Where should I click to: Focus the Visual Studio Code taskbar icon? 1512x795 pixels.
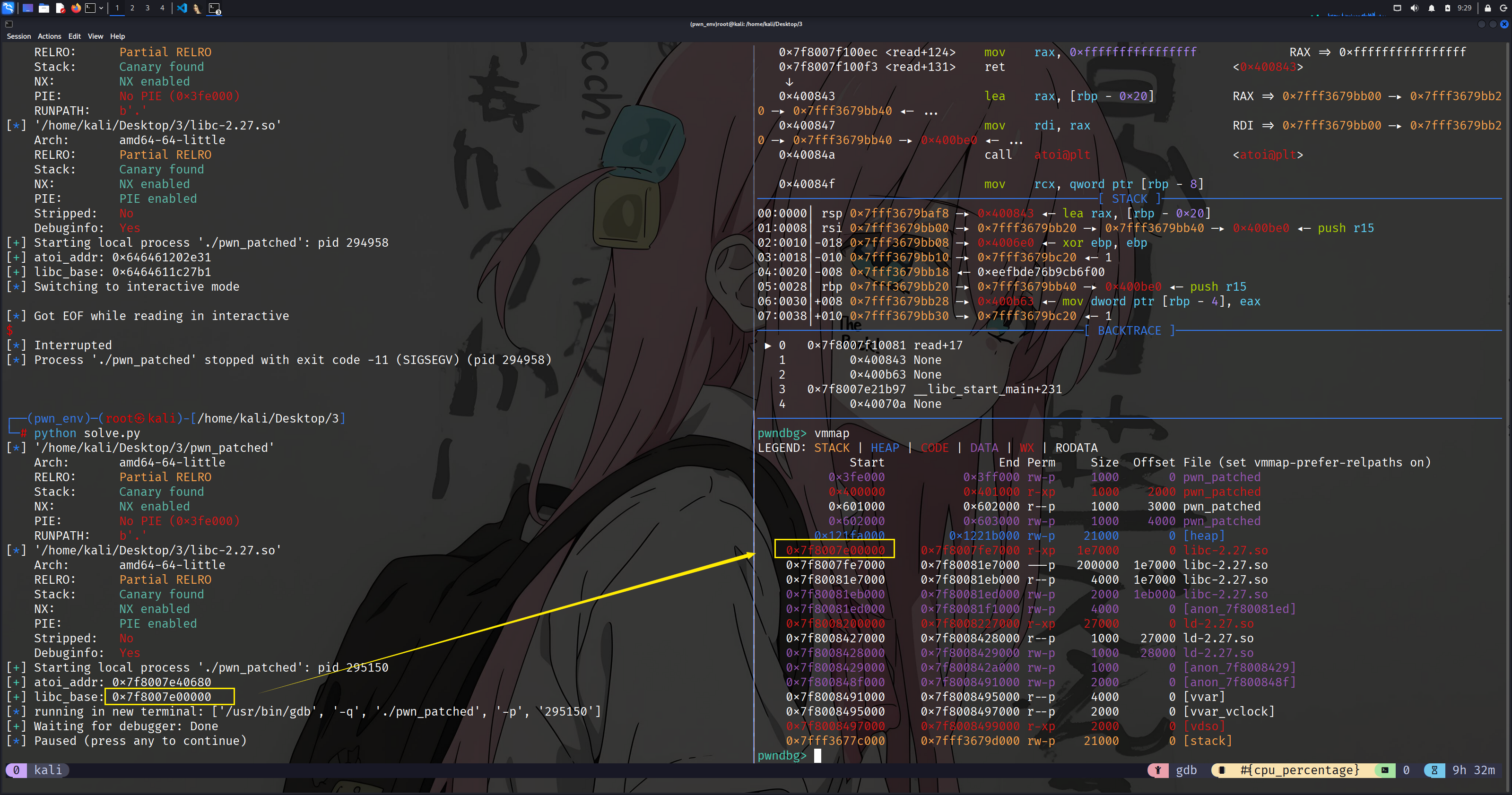click(x=182, y=8)
